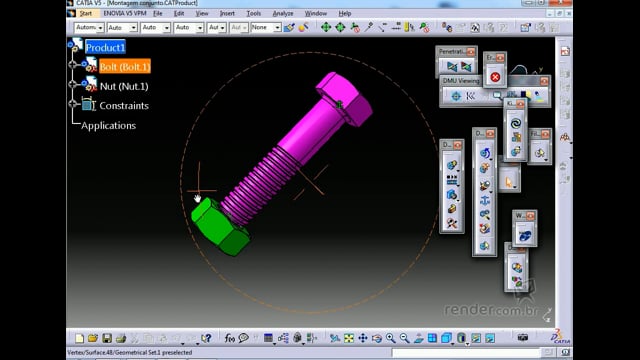Open the fourth 'Auto' dropdown
Viewport: 640px width, 360px height.
point(189,27)
